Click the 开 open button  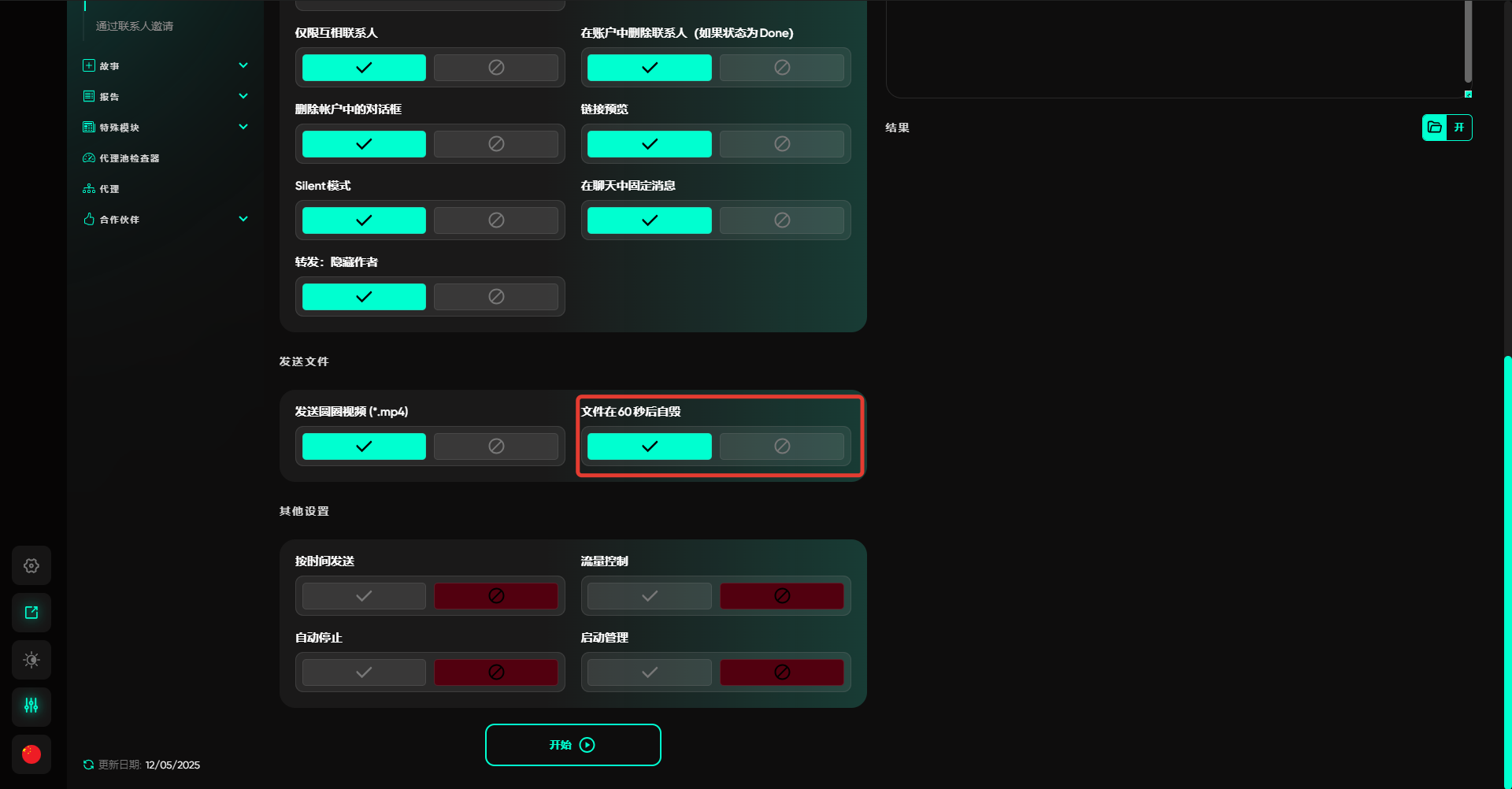click(x=1459, y=128)
